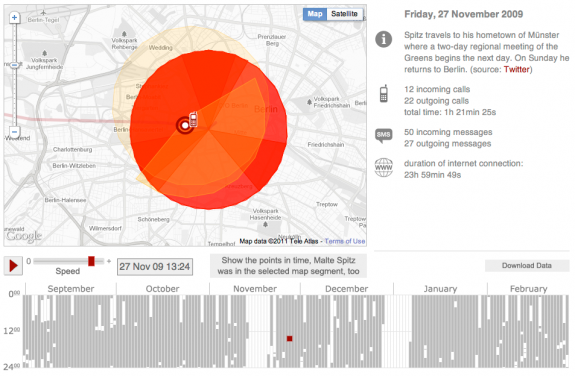Click the map zoom out minus button
The image size is (575, 376).
click(14, 132)
